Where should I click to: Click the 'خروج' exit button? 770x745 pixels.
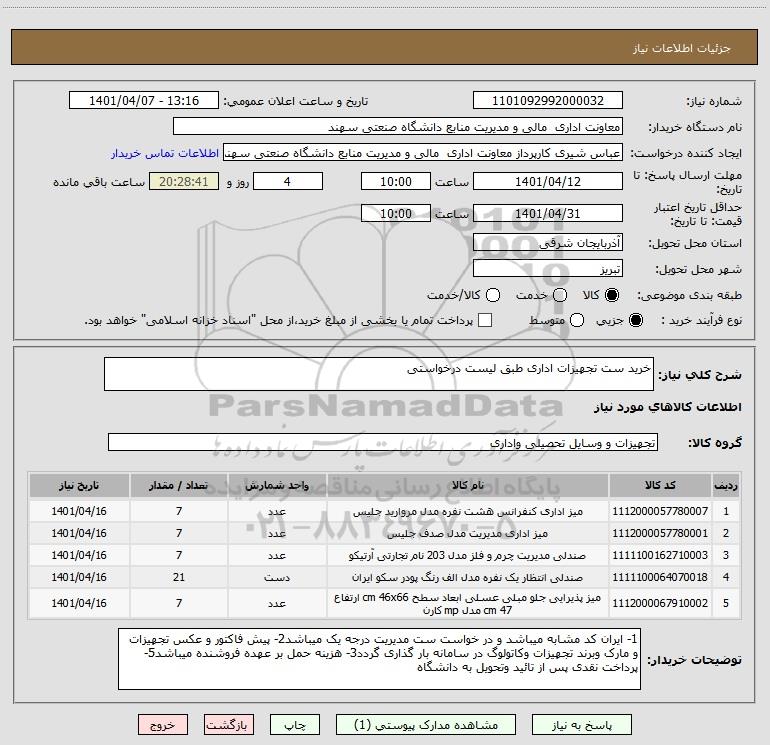[x=163, y=725]
